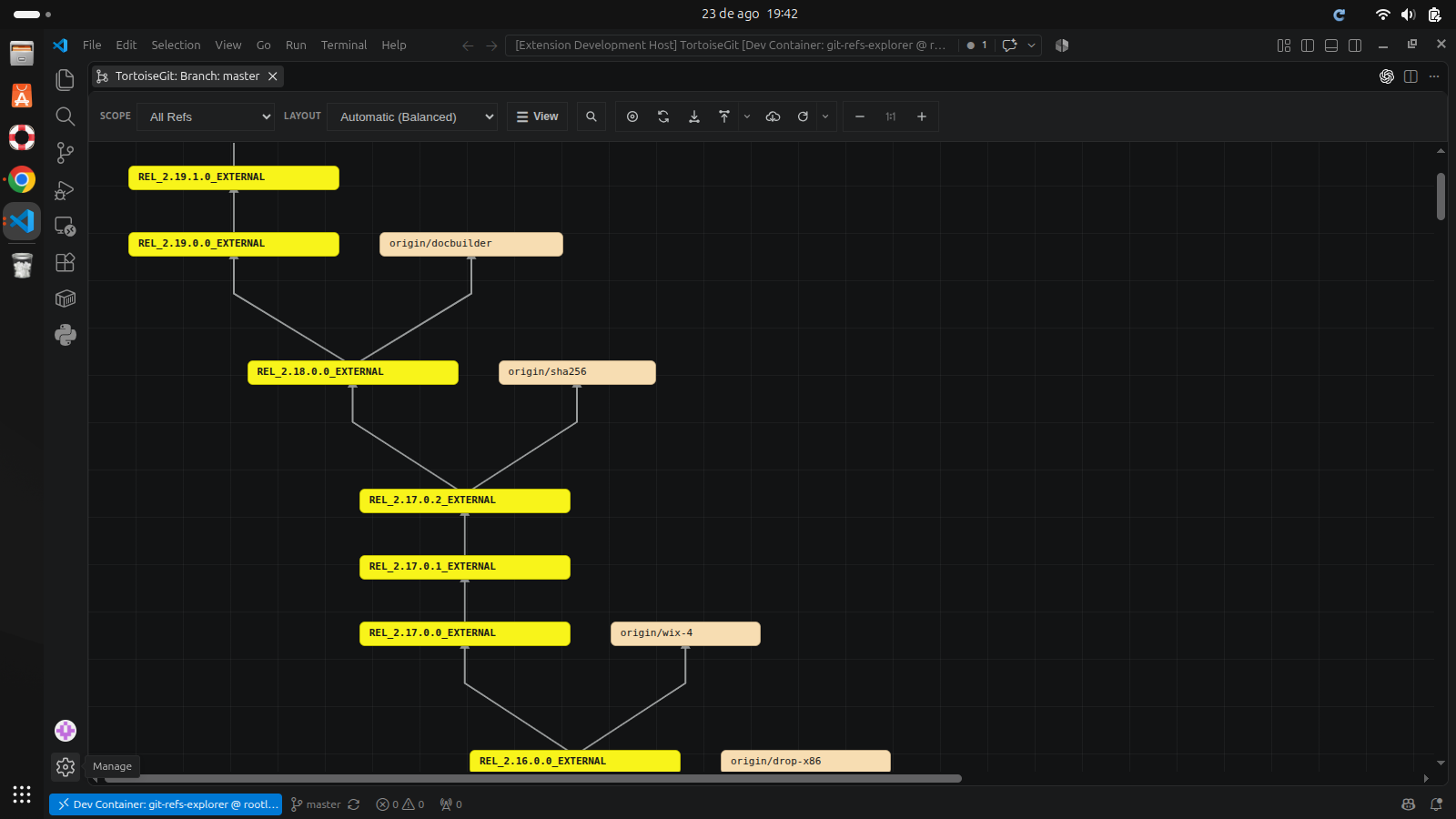Image resolution: width=1456 pixels, height=819 pixels.
Task: Open Run and Debug view
Action: [x=65, y=190]
